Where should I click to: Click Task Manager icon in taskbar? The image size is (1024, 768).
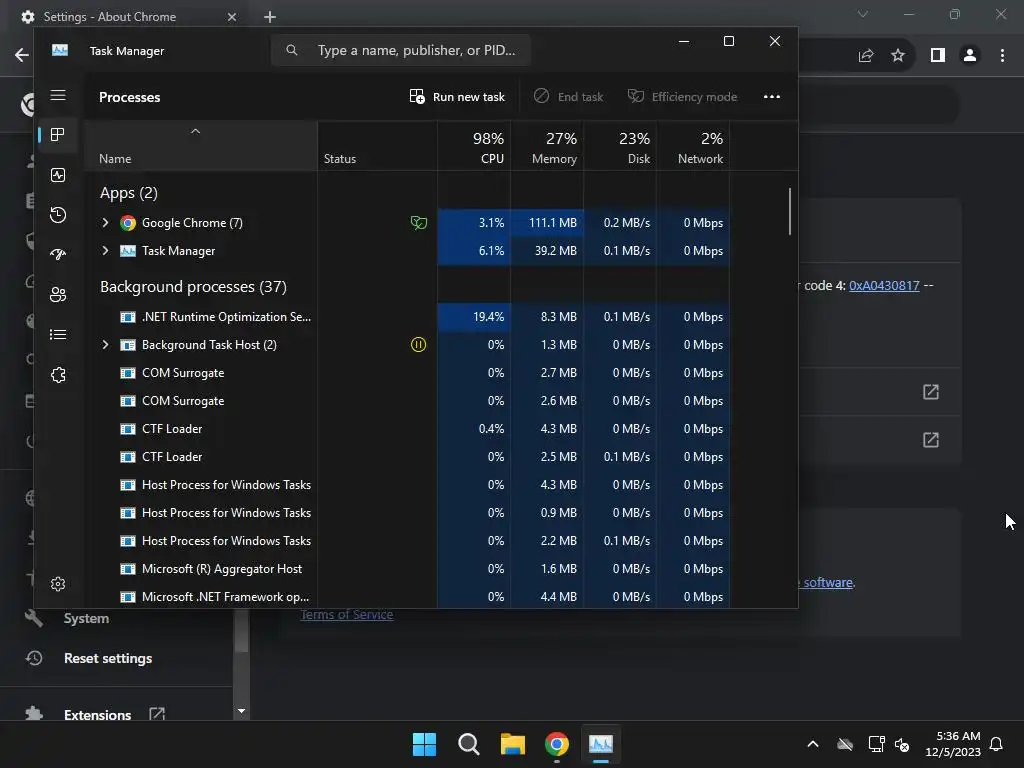coord(601,744)
